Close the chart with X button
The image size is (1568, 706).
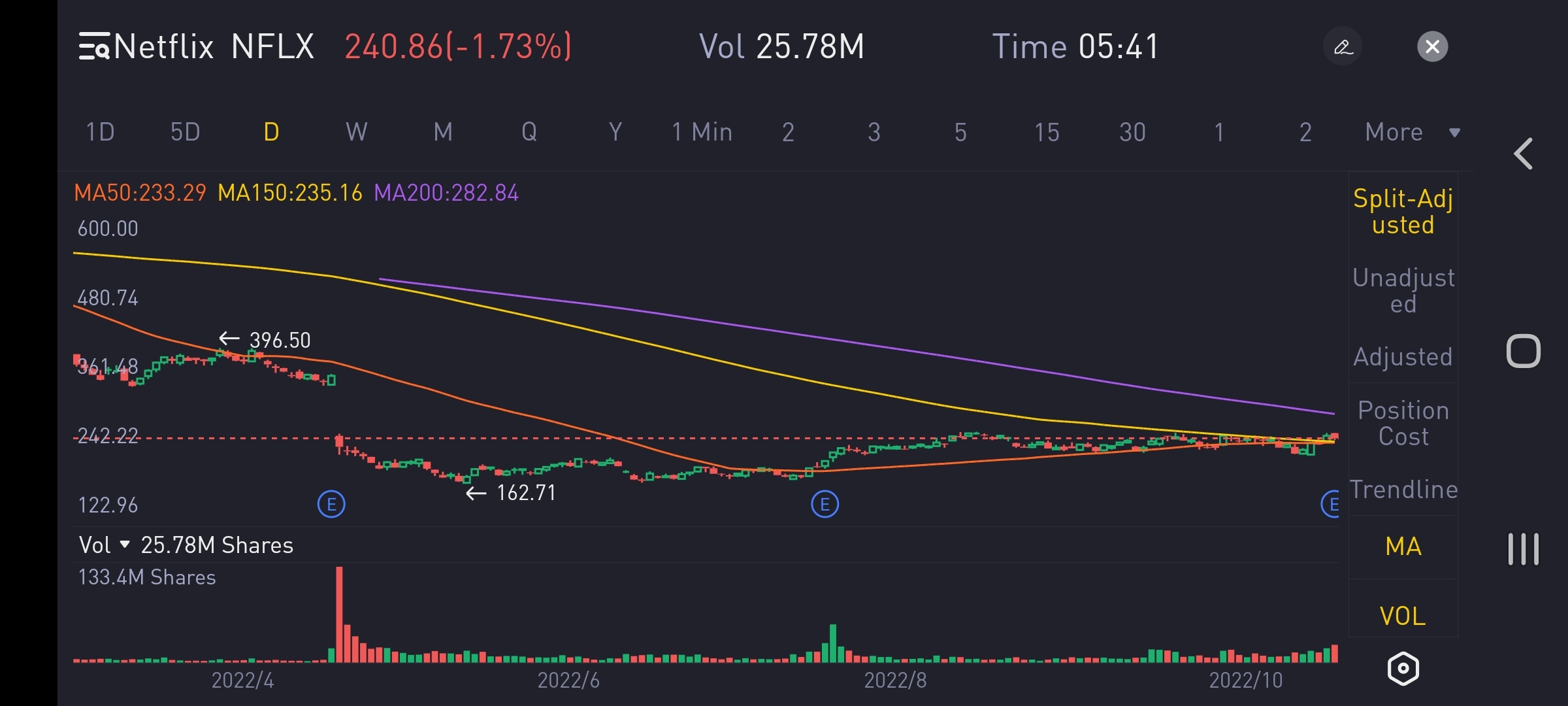pos(1432,47)
